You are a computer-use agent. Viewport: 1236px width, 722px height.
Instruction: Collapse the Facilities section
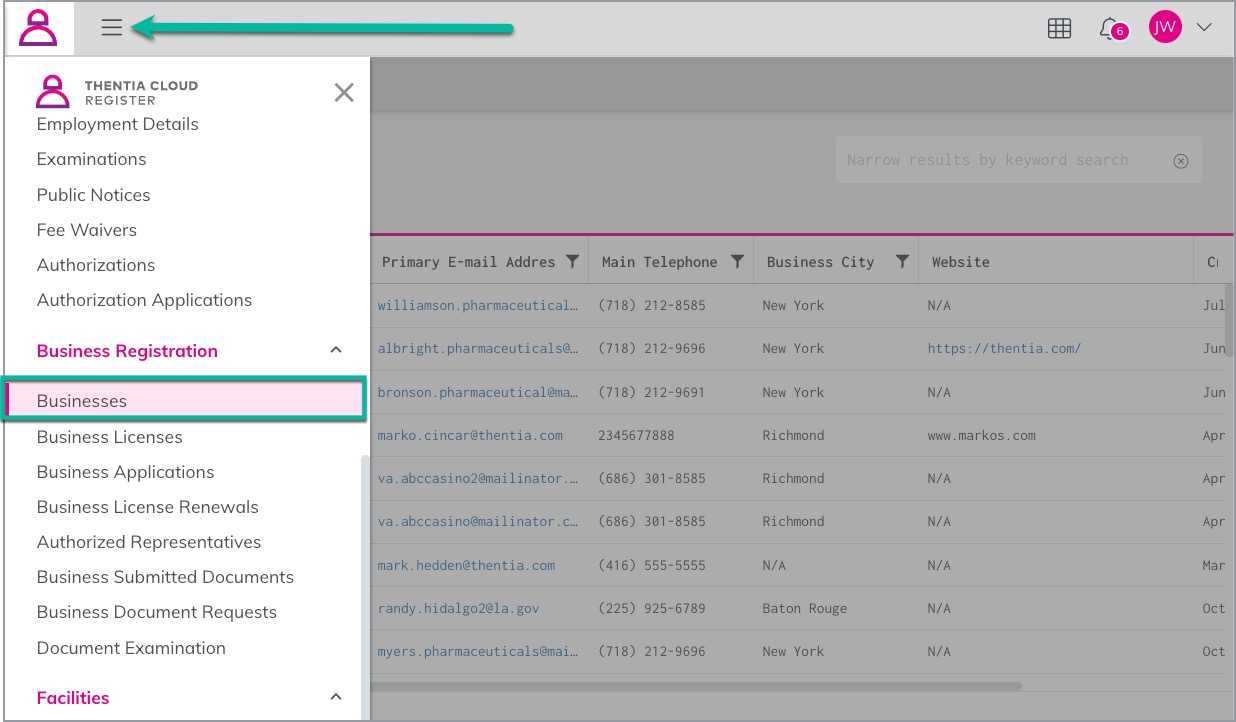click(336, 697)
